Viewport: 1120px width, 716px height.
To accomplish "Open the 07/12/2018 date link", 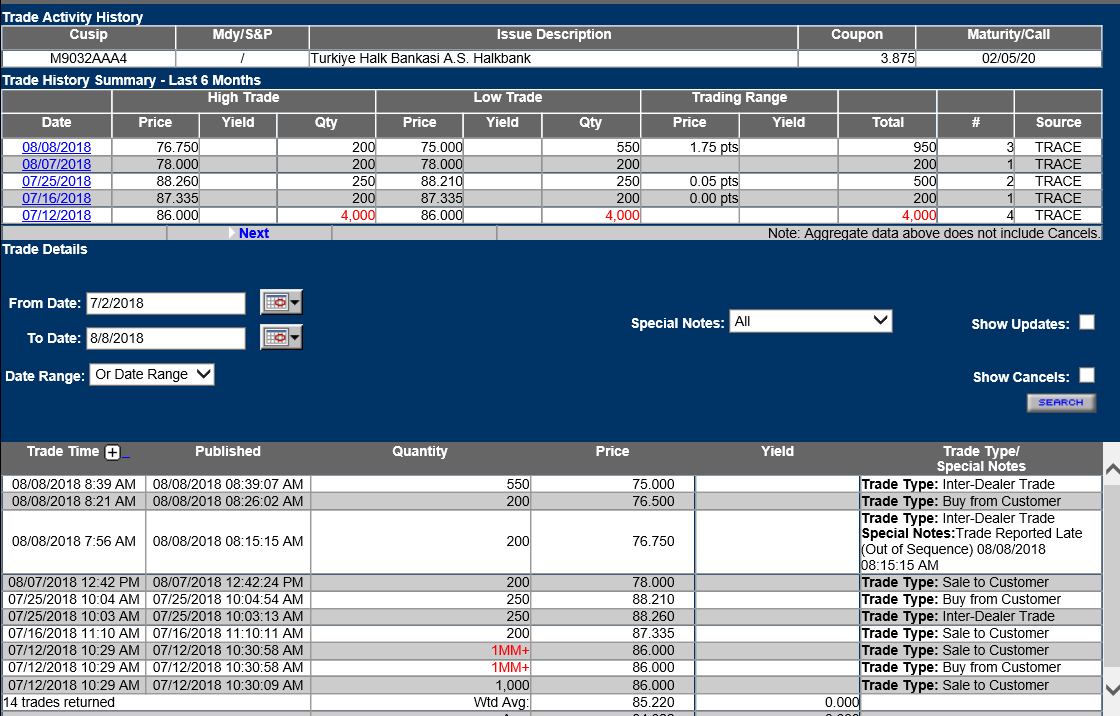I will (56, 215).
